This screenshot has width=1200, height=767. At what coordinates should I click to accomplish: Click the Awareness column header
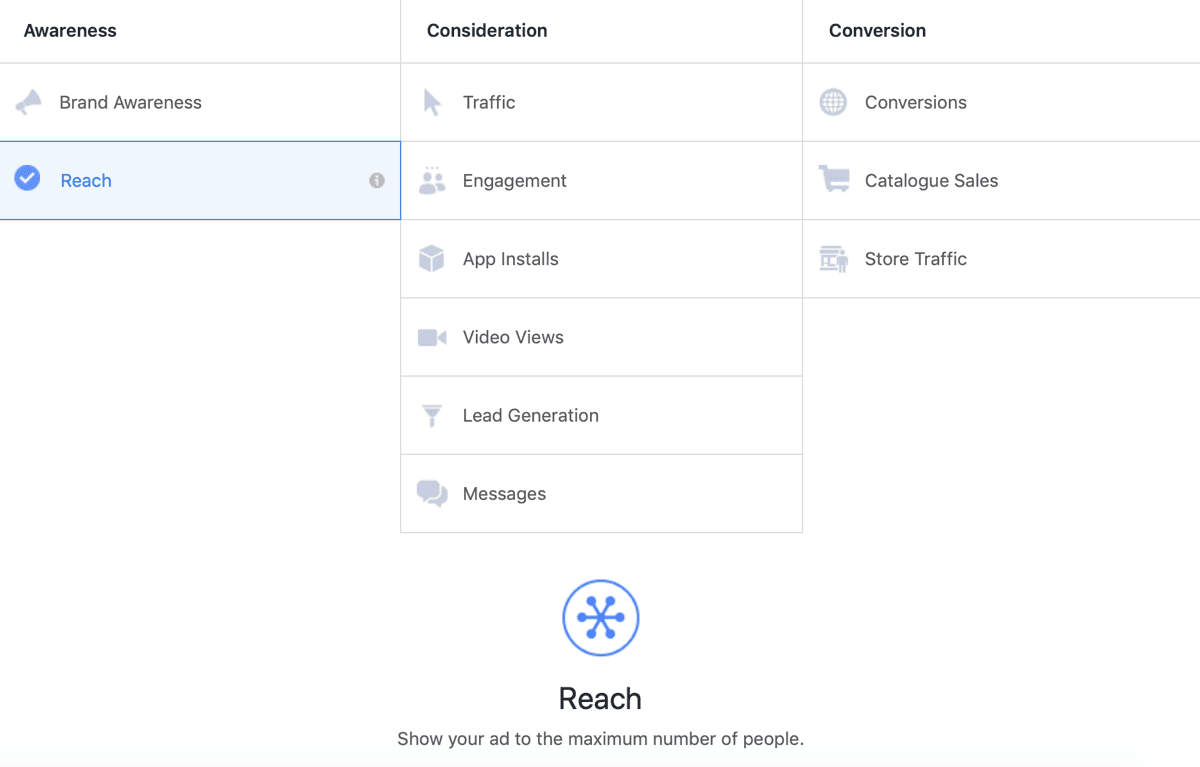(x=70, y=31)
